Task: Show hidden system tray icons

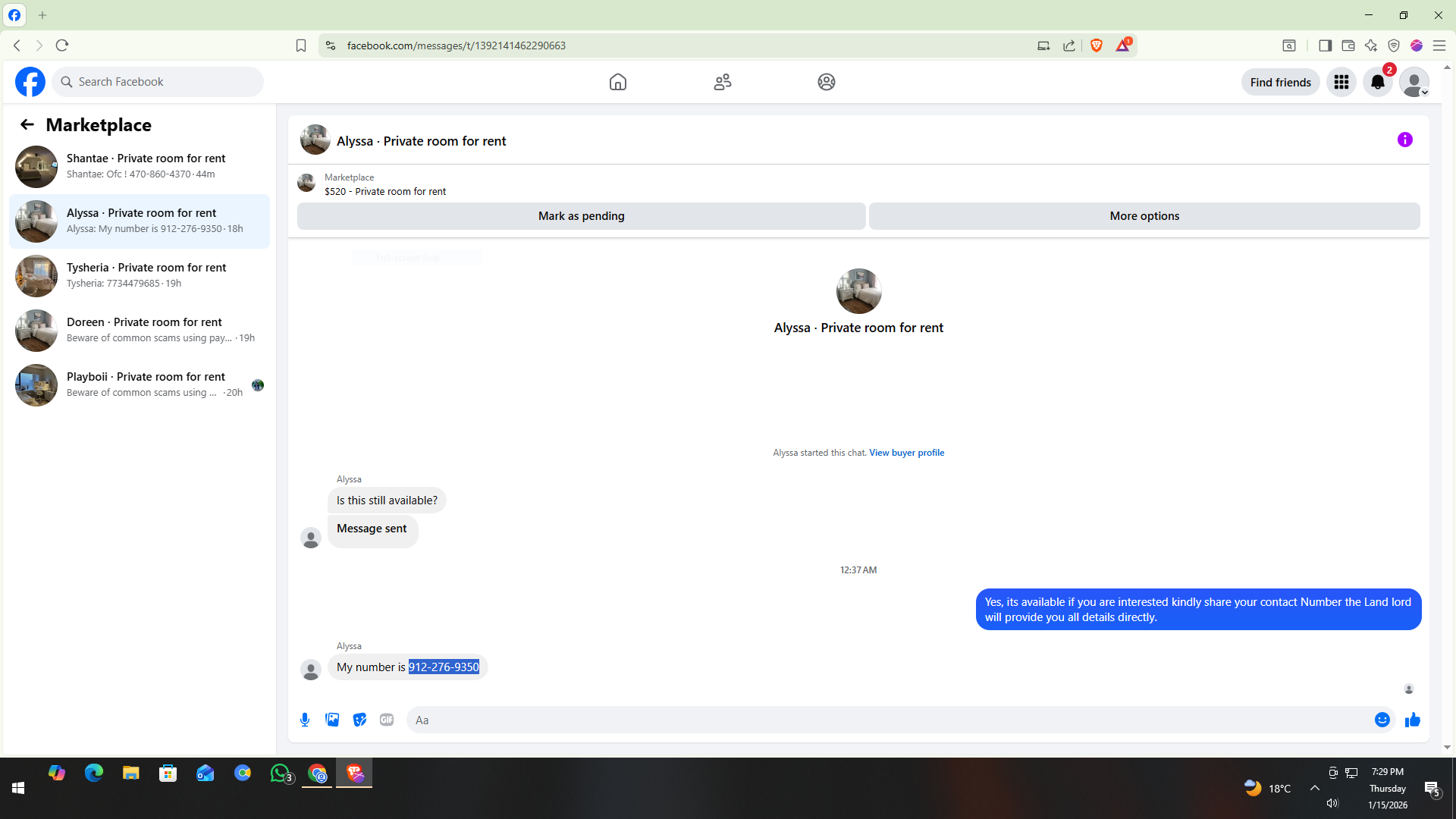Action: pyautogui.click(x=1315, y=788)
